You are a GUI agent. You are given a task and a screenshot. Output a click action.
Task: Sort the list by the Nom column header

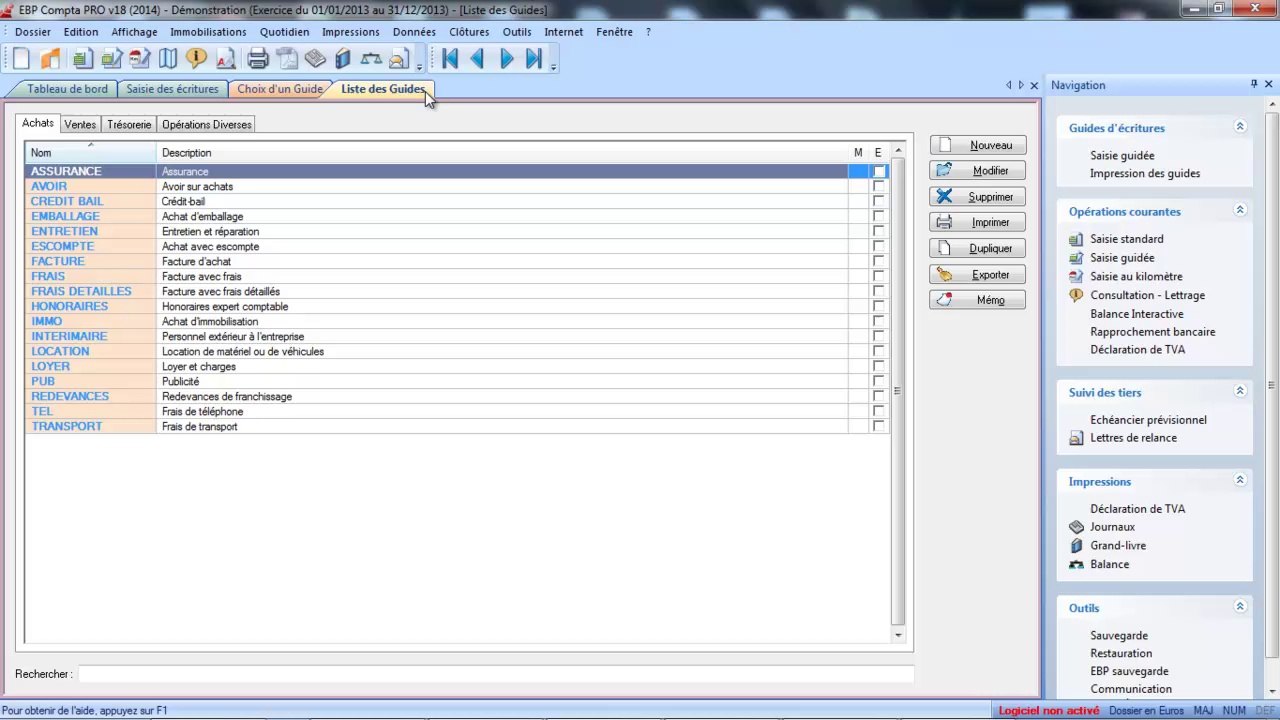[91, 153]
